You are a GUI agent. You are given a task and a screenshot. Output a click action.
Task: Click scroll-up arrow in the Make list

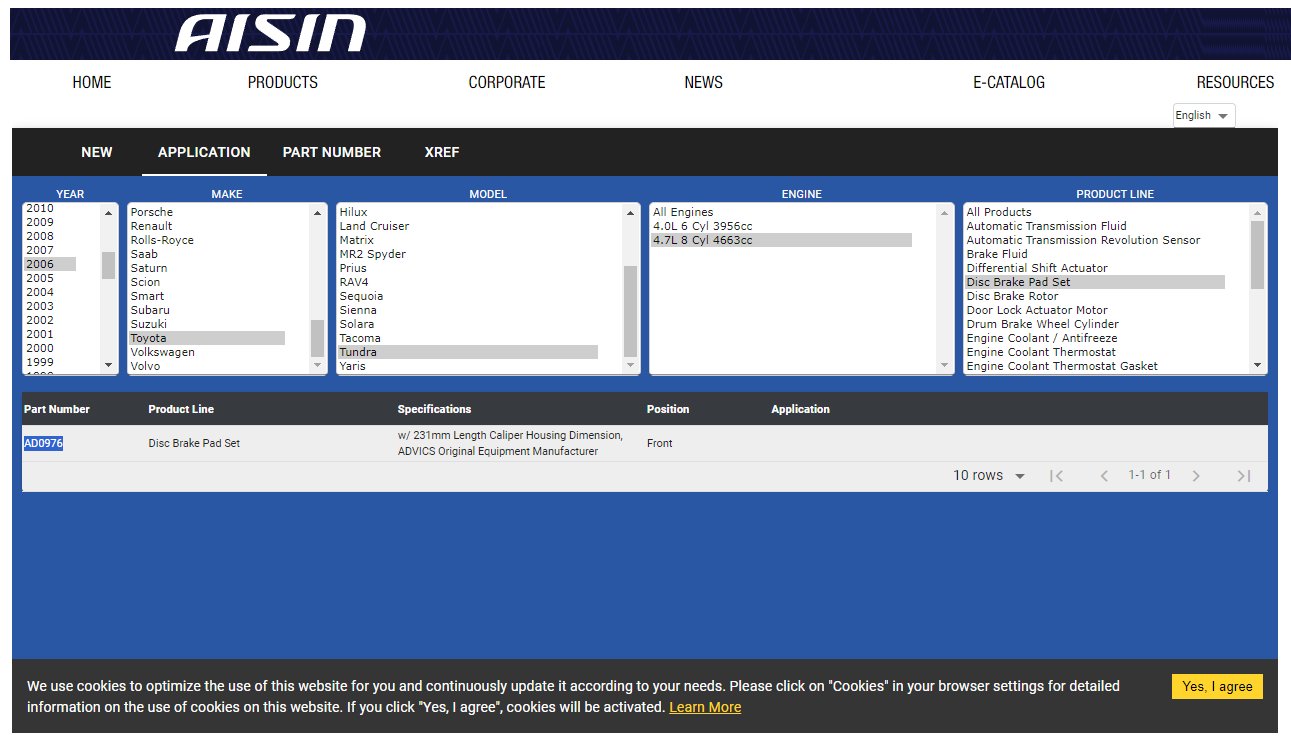point(318,212)
